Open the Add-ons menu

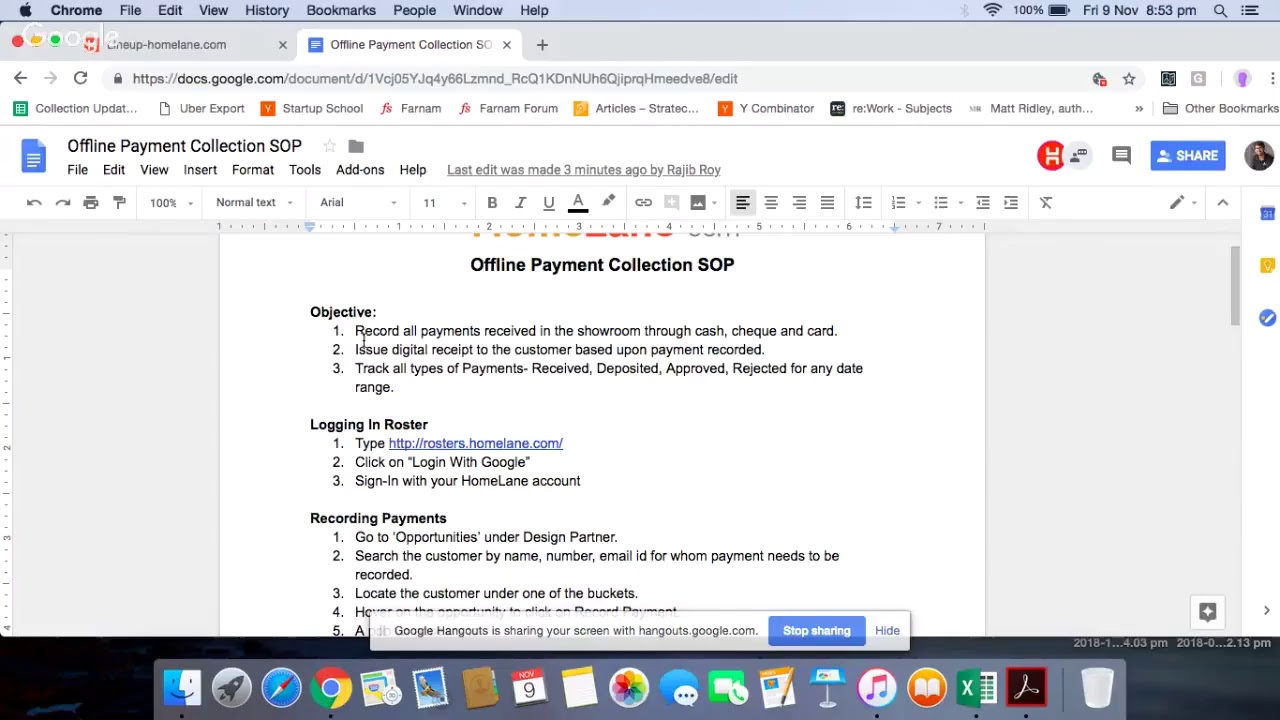[360, 170]
